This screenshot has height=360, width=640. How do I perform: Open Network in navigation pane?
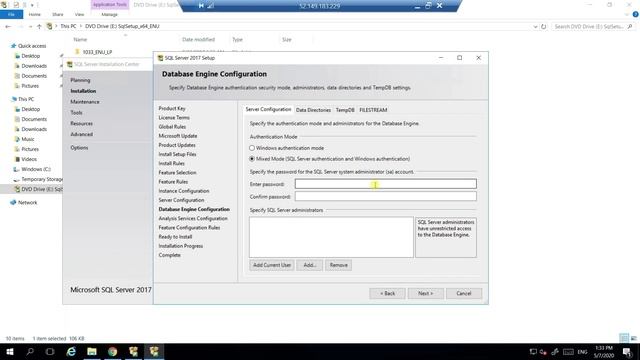coord(27,202)
